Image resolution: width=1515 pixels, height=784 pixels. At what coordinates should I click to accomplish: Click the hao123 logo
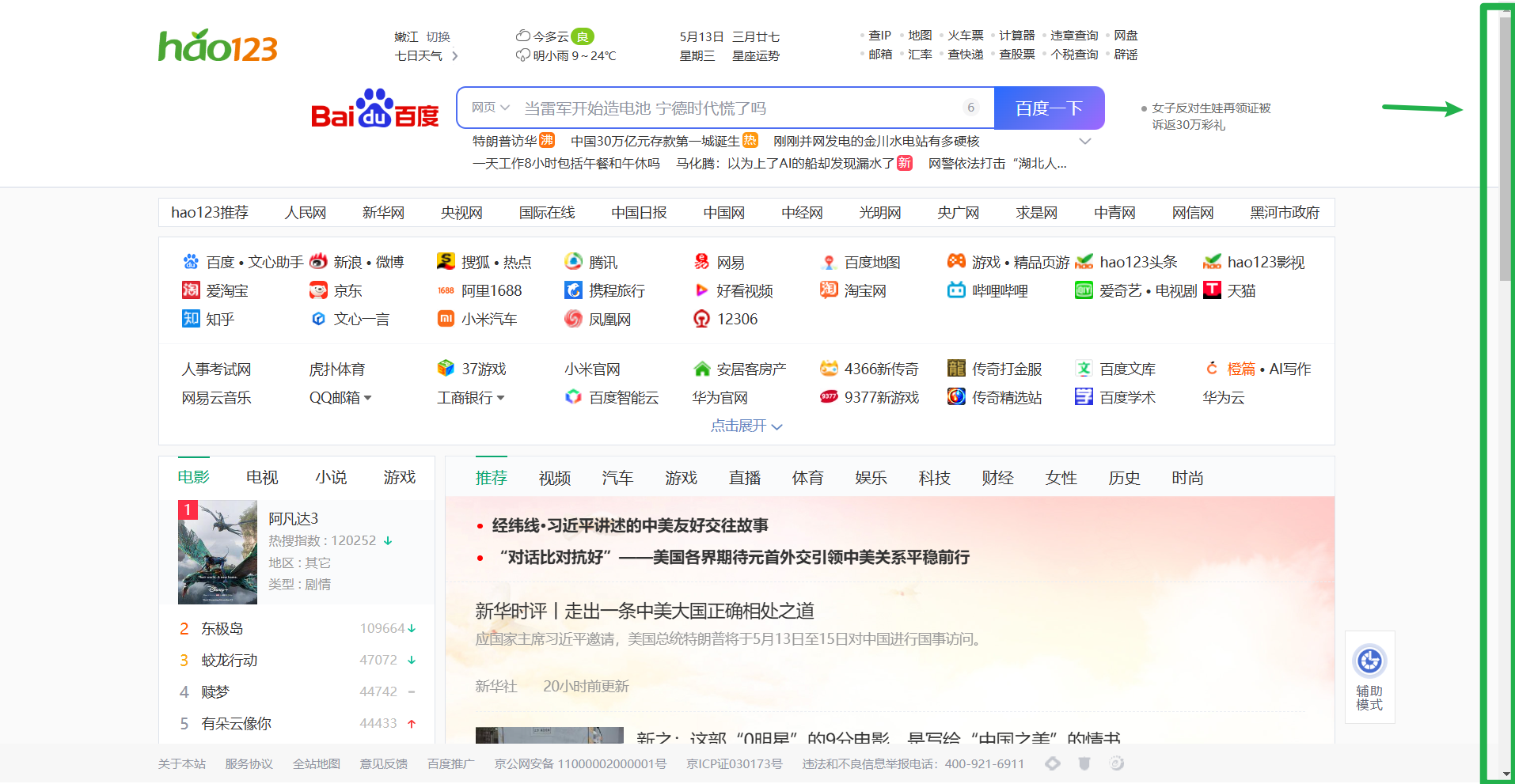[x=218, y=46]
